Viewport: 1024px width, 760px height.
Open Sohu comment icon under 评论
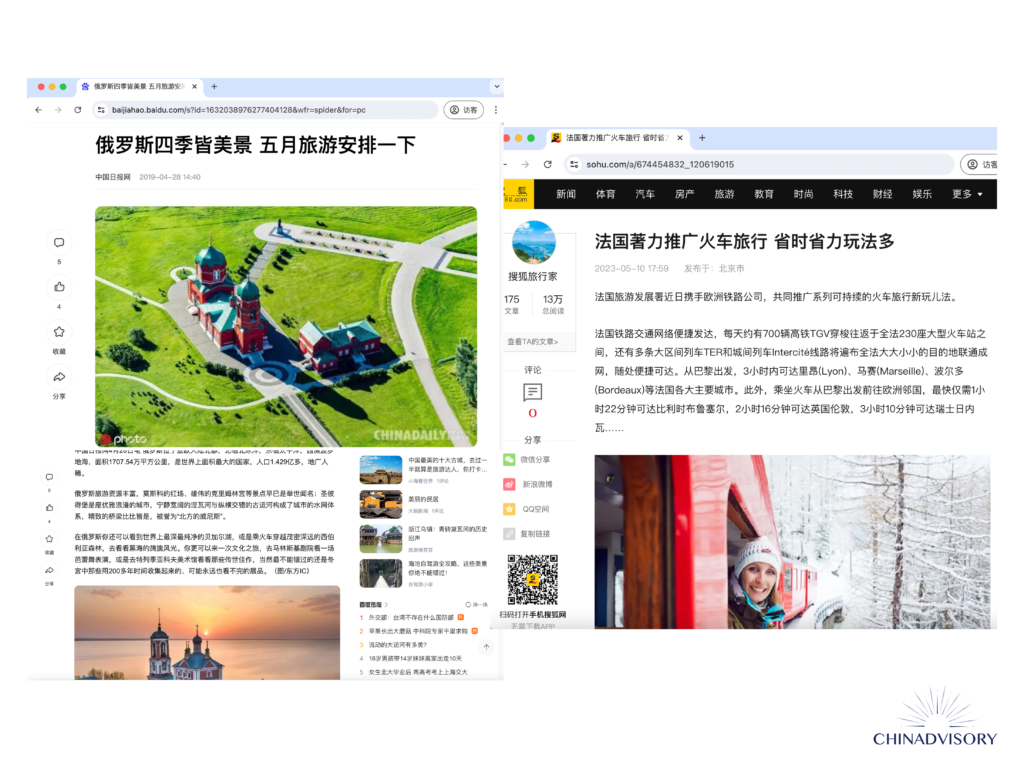[x=533, y=392]
